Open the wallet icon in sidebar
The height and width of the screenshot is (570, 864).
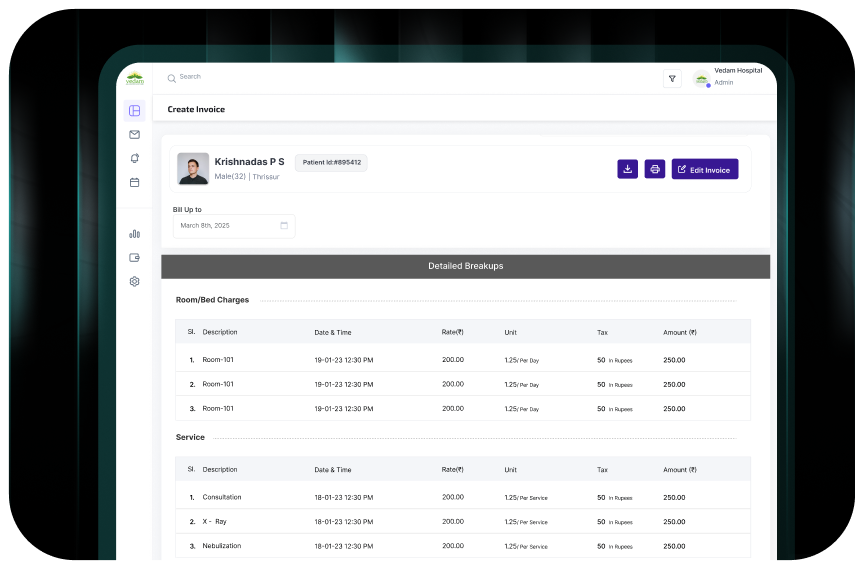coord(134,257)
